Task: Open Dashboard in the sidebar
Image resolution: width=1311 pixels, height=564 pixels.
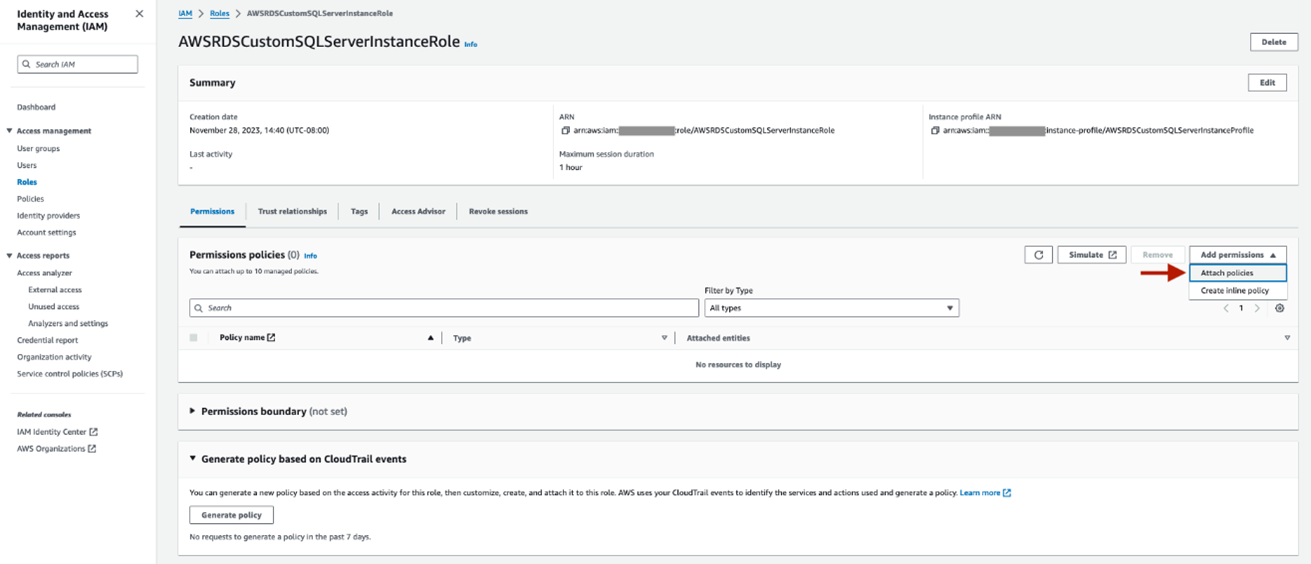Action: 36,107
